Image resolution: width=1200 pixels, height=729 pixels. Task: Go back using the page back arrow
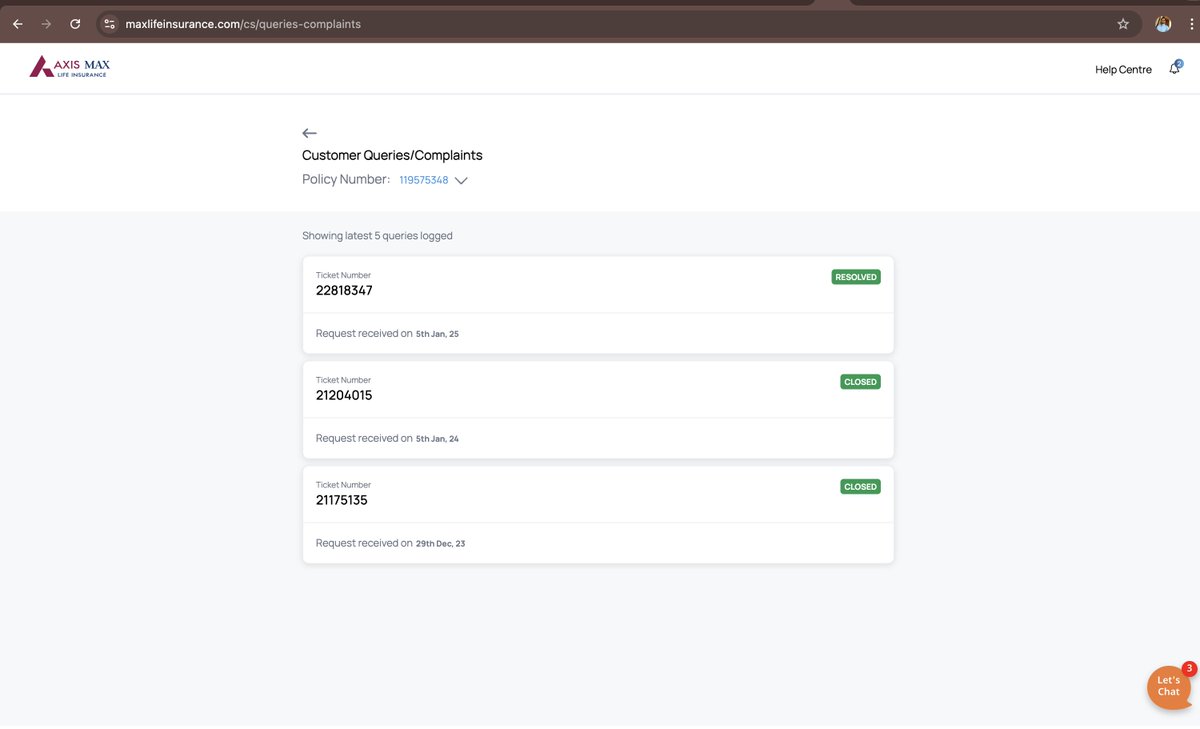(310, 133)
